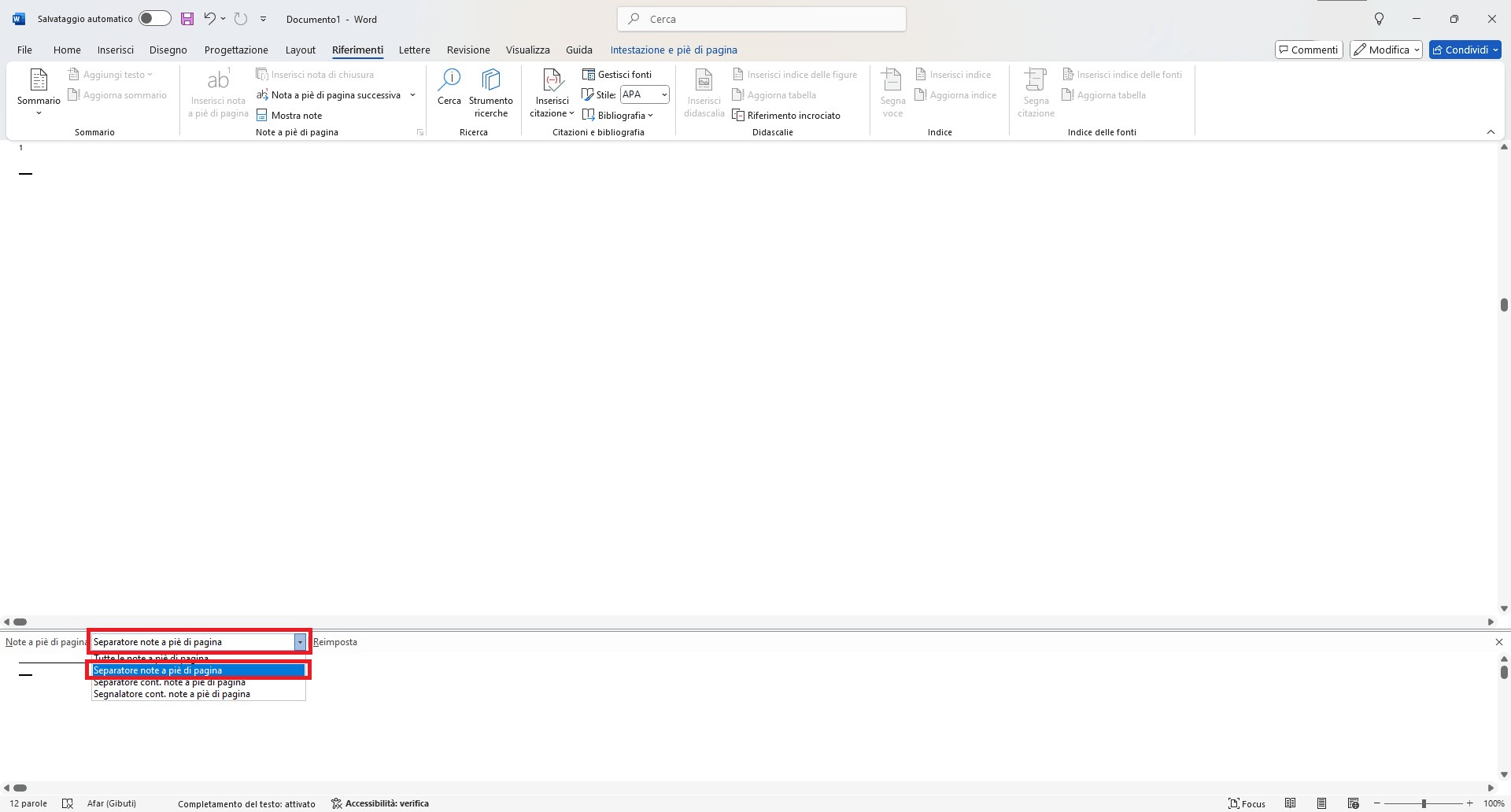Switch to print layout view icon
1511x812 pixels.
point(1322,803)
